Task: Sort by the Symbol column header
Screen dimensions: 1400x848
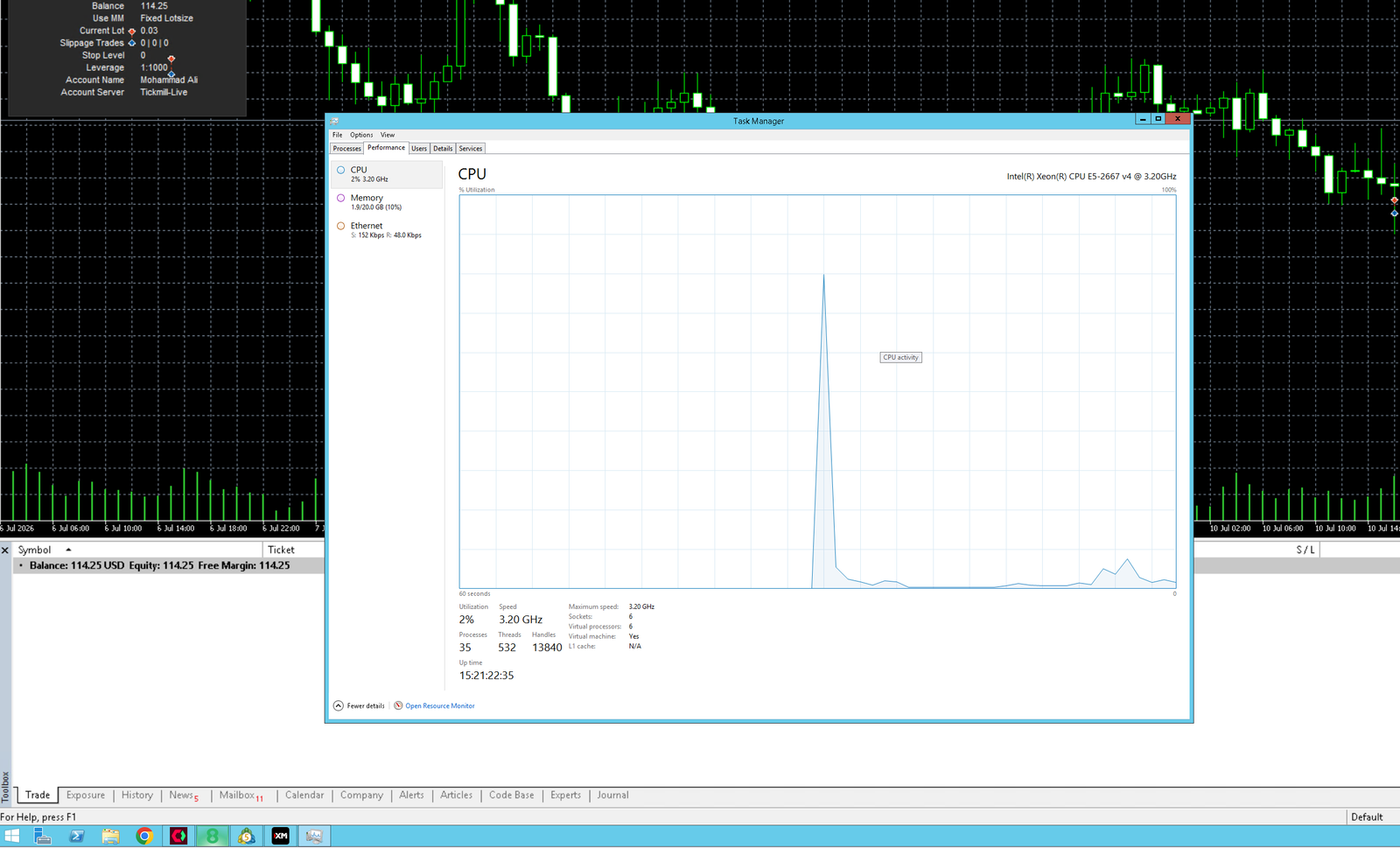Action: (x=137, y=550)
